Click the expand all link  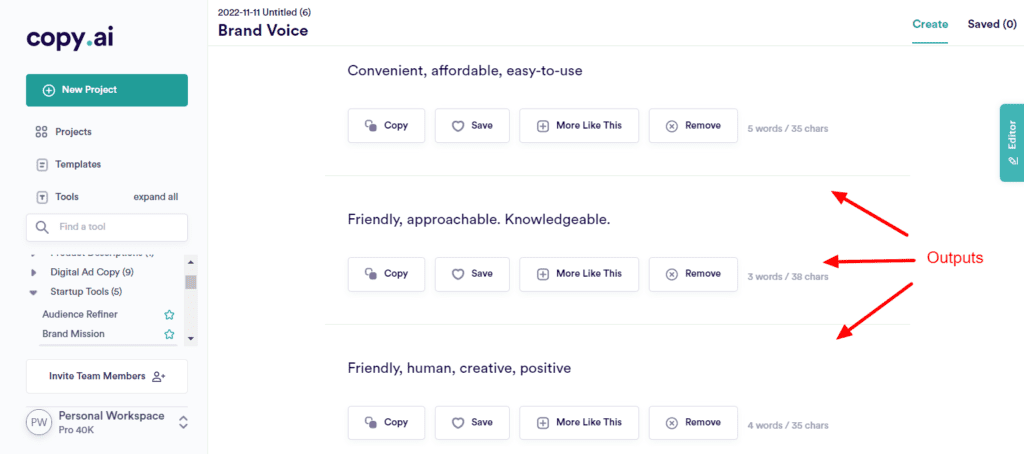tap(155, 197)
